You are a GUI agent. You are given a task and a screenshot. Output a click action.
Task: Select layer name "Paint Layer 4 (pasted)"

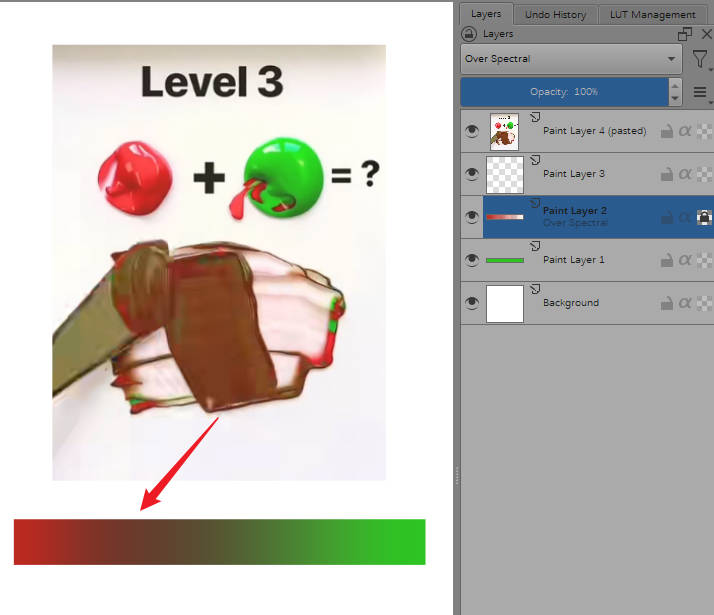point(595,131)
